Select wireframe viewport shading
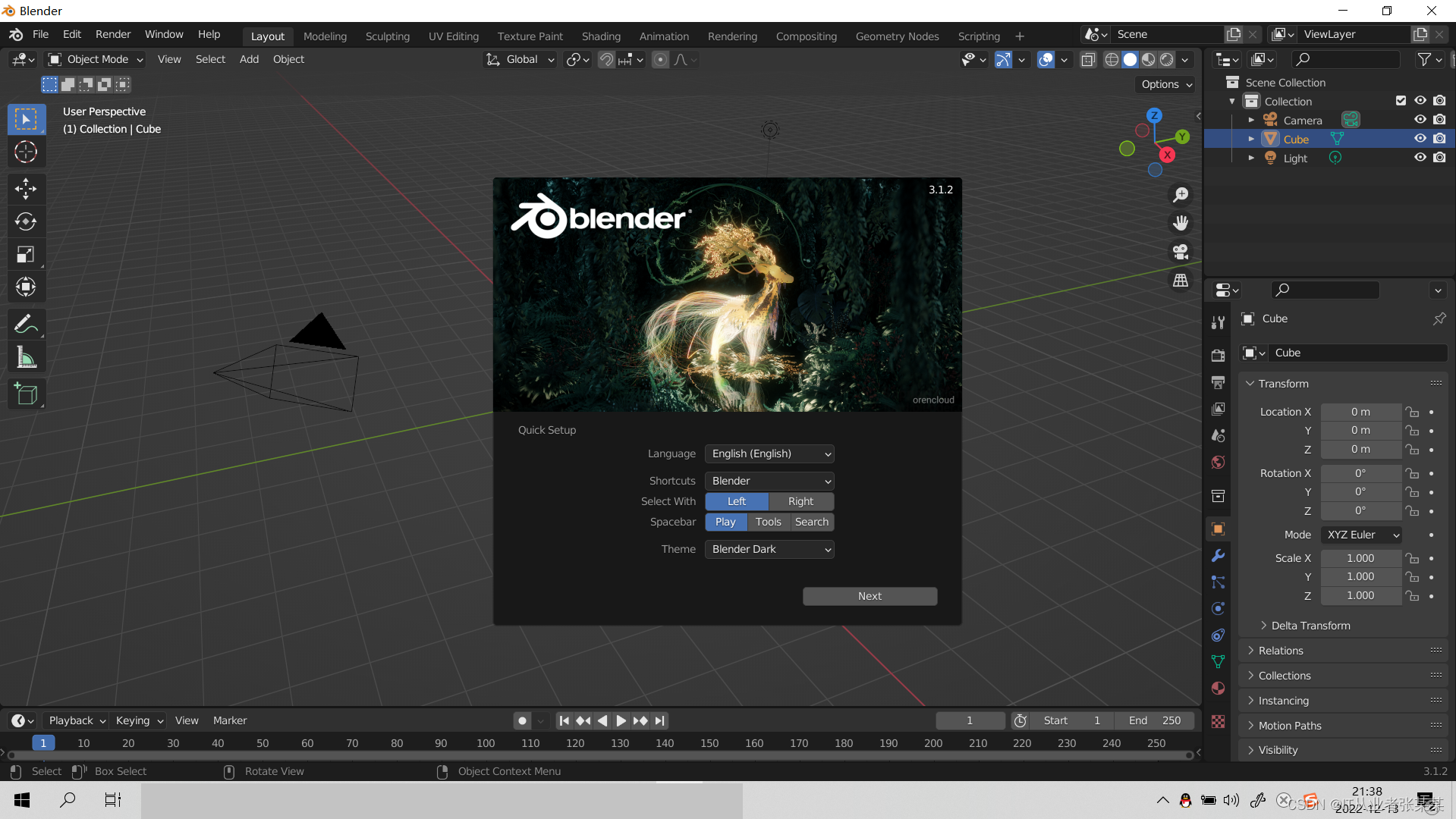The height and width of the screenshot is (819, 1456). (1112, 59)
